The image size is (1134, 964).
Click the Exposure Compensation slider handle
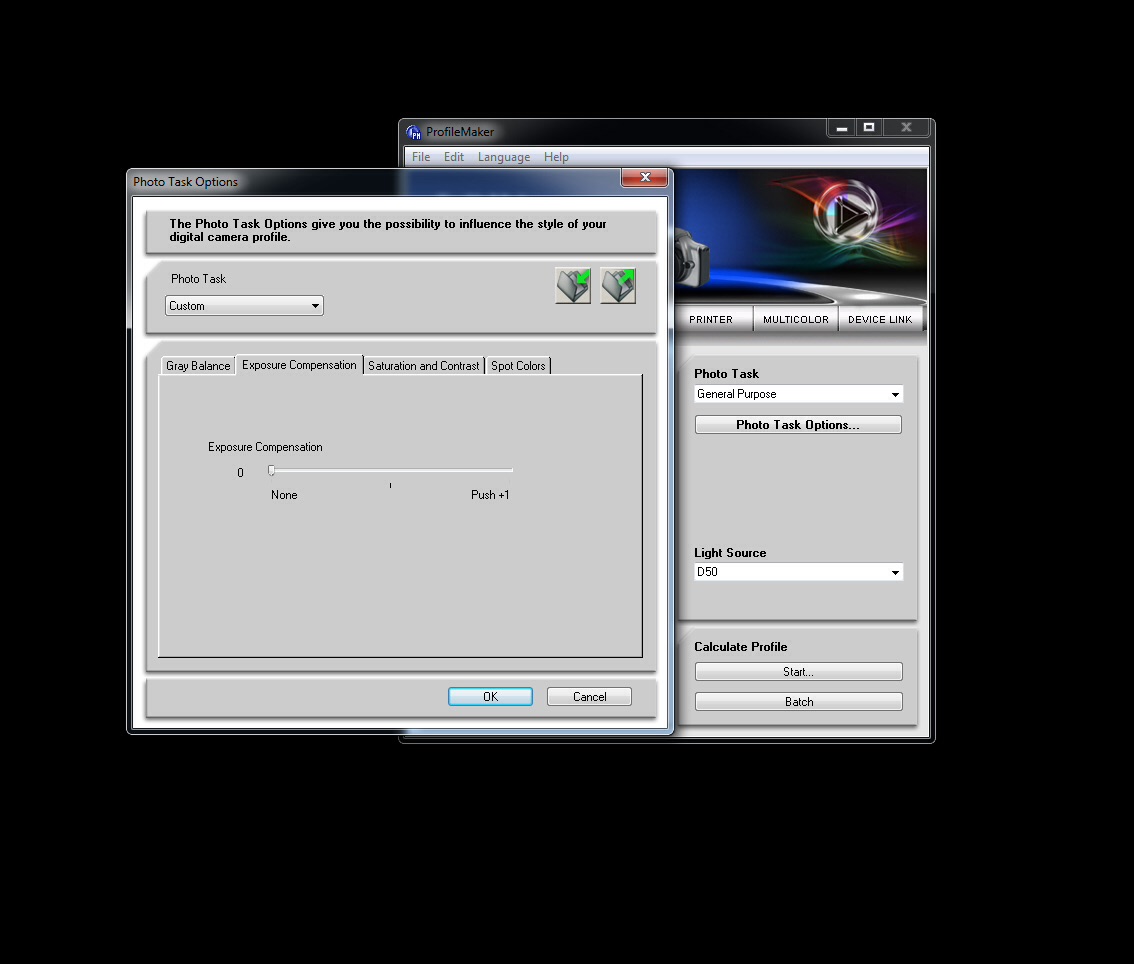271,471
